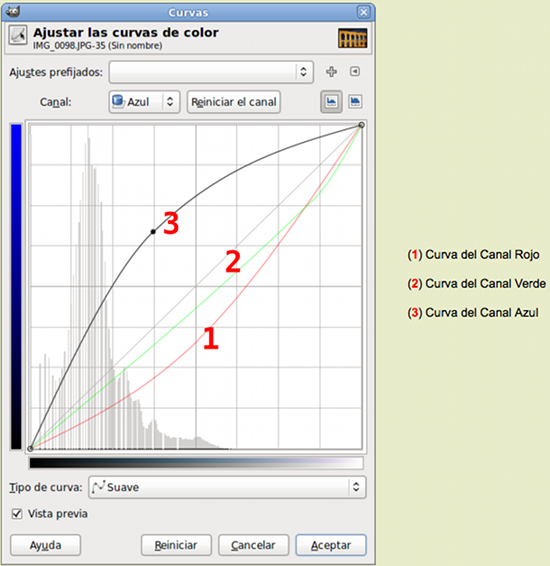Click the Reiniciar button at the bottom

click(176, 545)
